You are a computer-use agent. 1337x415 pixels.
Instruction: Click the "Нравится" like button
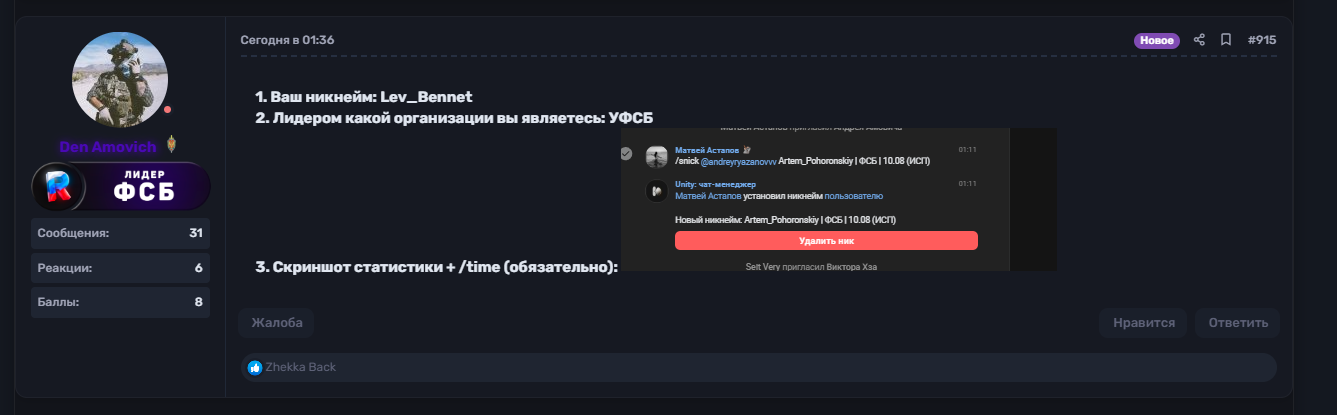[1143, 323]
